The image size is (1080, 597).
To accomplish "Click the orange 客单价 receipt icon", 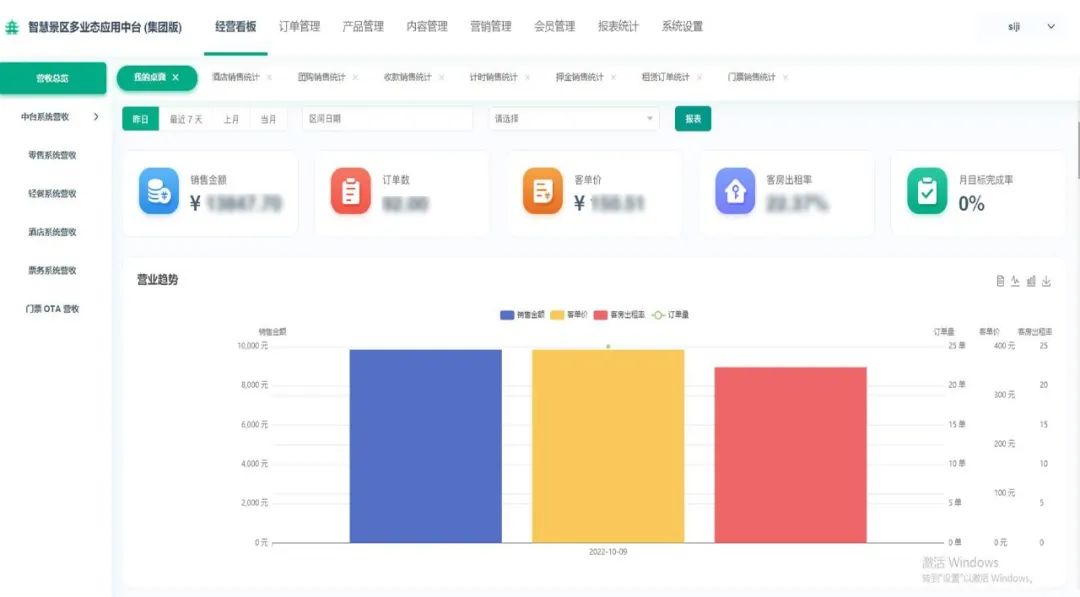I will pos(543,191).
